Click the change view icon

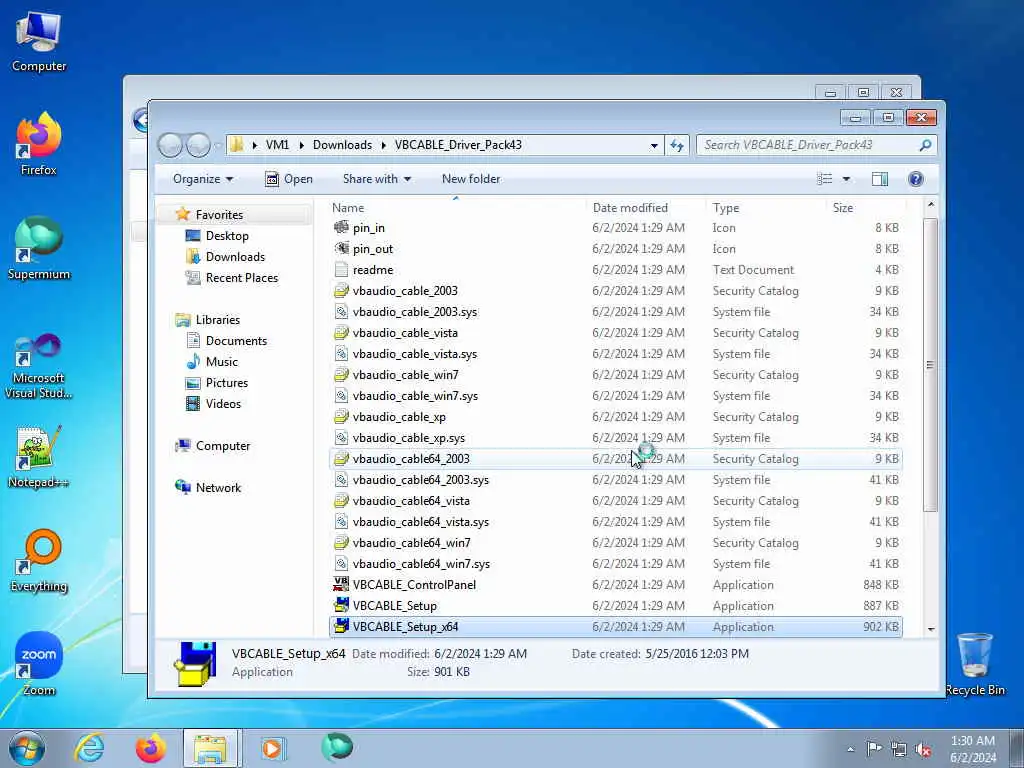pos(825,179)
